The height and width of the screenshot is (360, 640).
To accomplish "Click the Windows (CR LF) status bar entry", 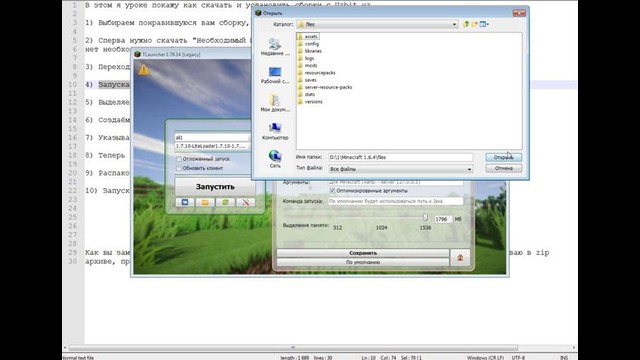I will (485, 358).
